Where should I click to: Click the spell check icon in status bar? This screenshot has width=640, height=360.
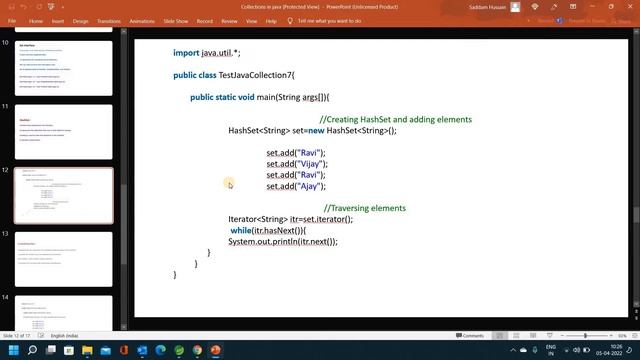(x=41, y=336)
